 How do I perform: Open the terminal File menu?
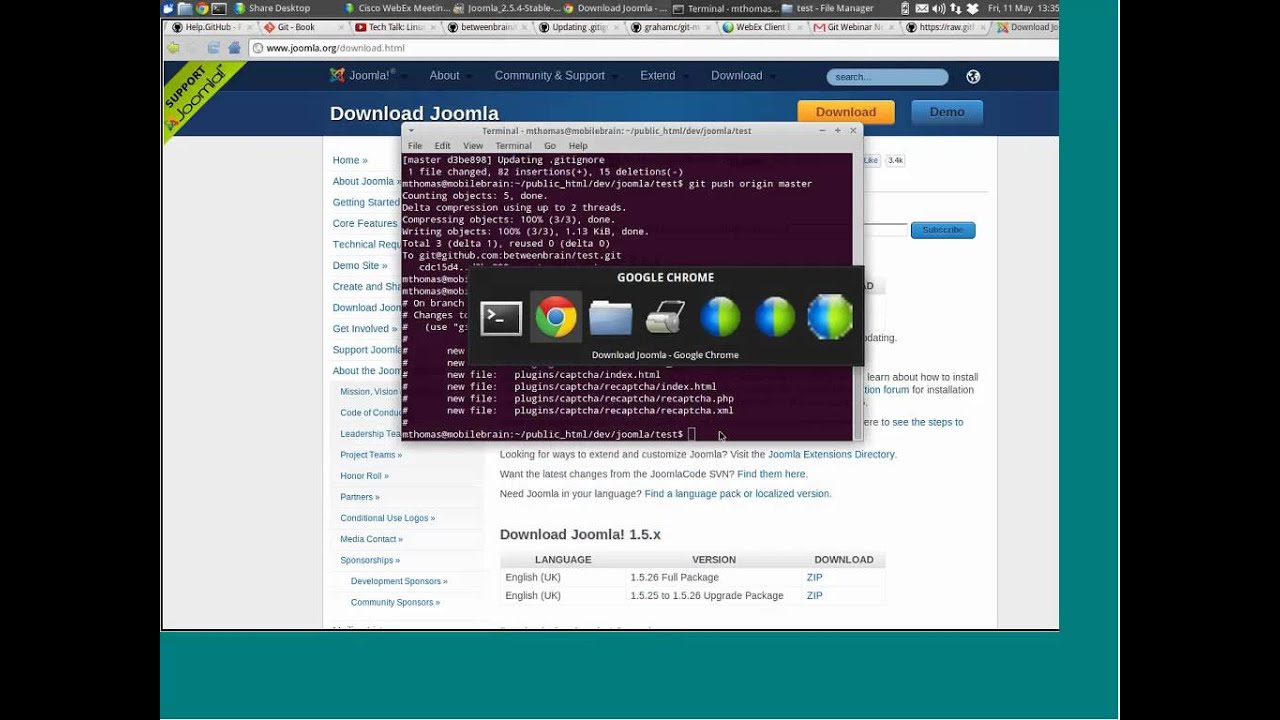(x=415, y=146)
